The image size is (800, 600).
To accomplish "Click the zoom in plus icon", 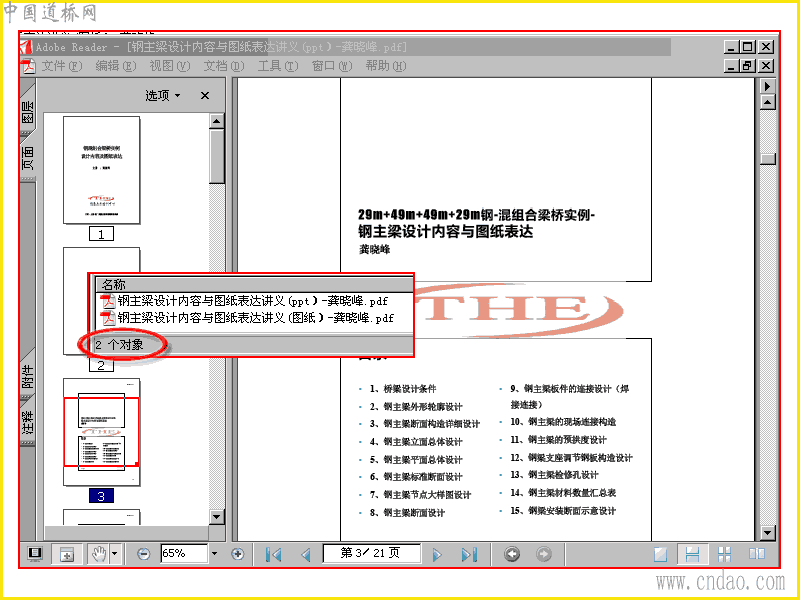I will click(238, 554).
